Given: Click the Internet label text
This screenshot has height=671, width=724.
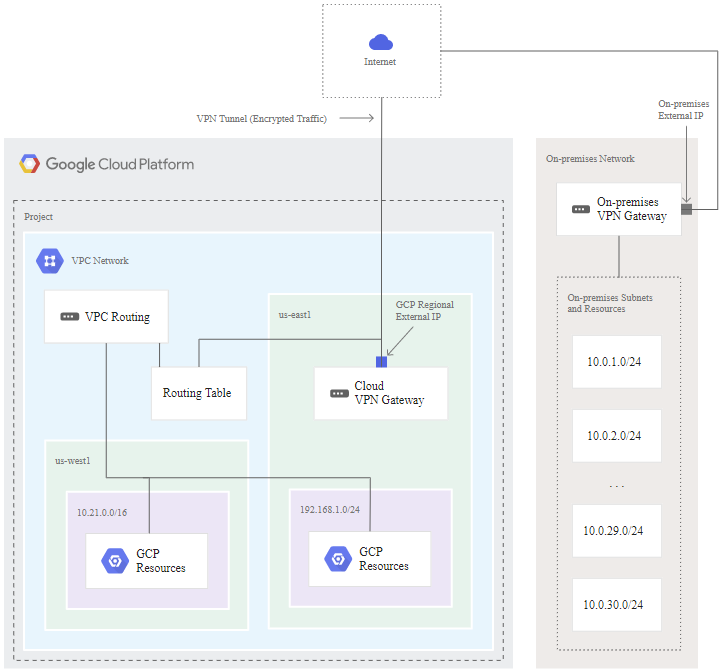Looking at the screenshot, I should pyautogui.click(x=380, y=62).
